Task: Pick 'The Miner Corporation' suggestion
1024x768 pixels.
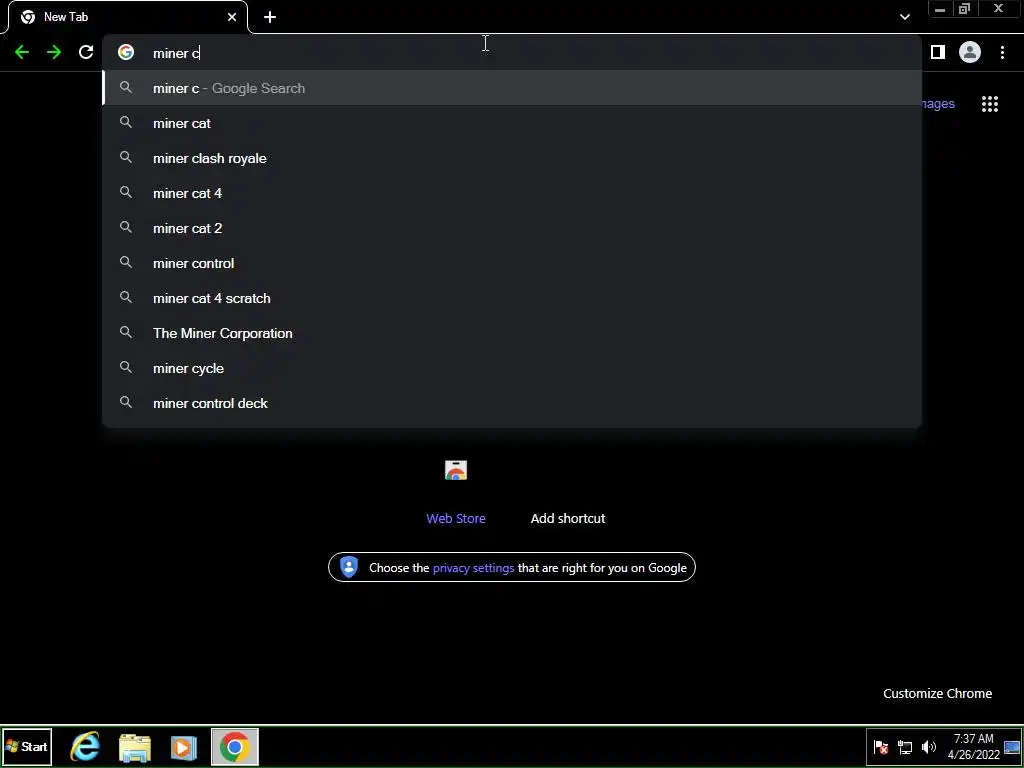Action: pyautogui.click(x=511, y=333)
